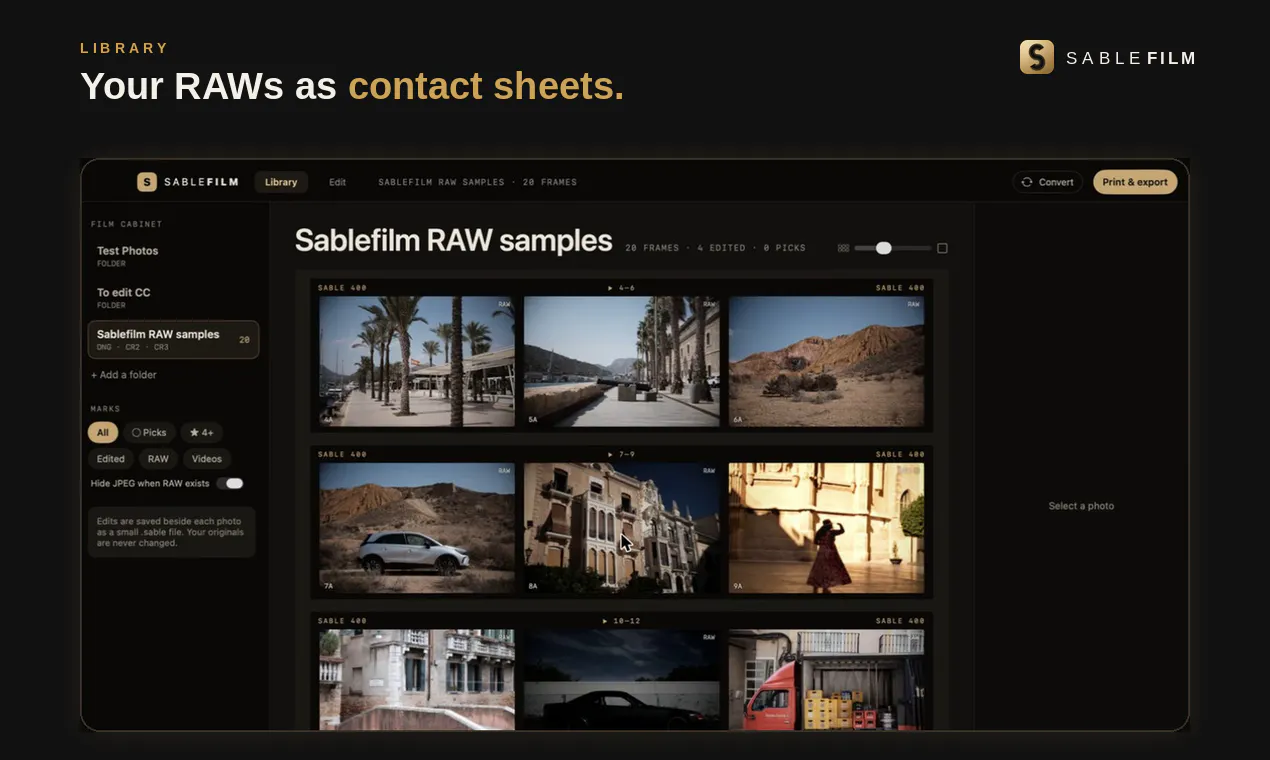Click the 10–12 strip label
This screenshot has width=1270, height=760.
pos(622,621)
